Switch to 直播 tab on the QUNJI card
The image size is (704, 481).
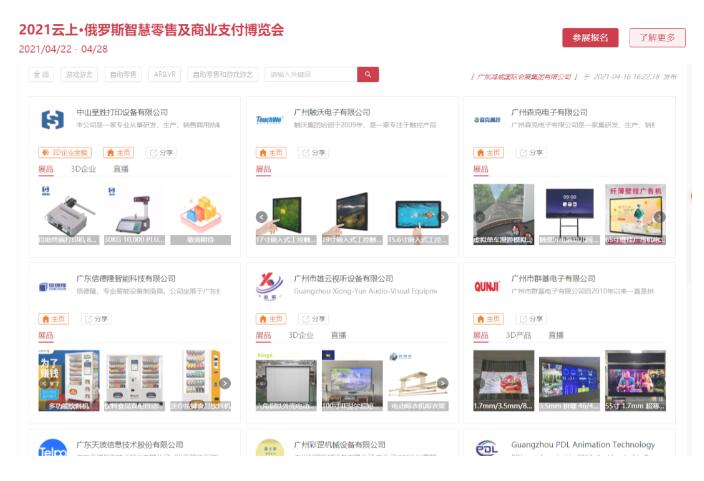click(556, 335)
